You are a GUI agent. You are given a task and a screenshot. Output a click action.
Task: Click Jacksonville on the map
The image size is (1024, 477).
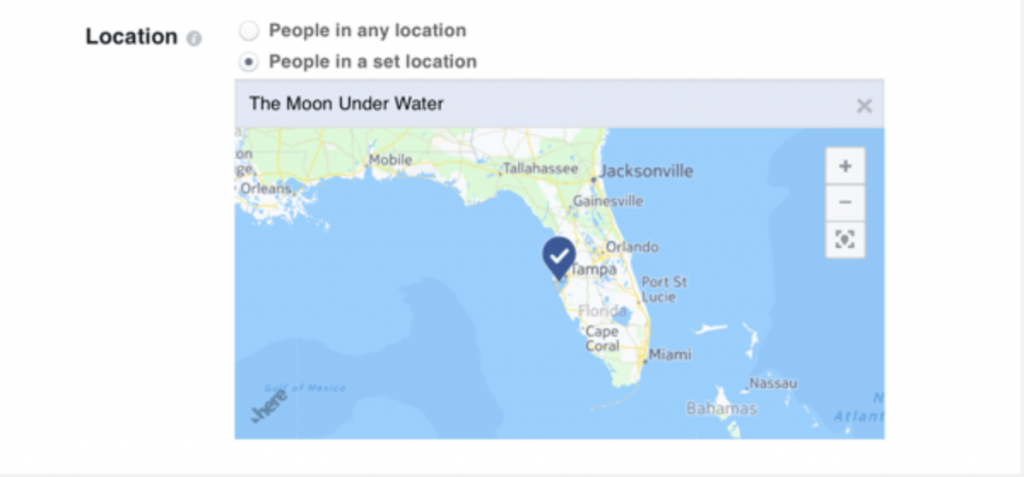647,171
